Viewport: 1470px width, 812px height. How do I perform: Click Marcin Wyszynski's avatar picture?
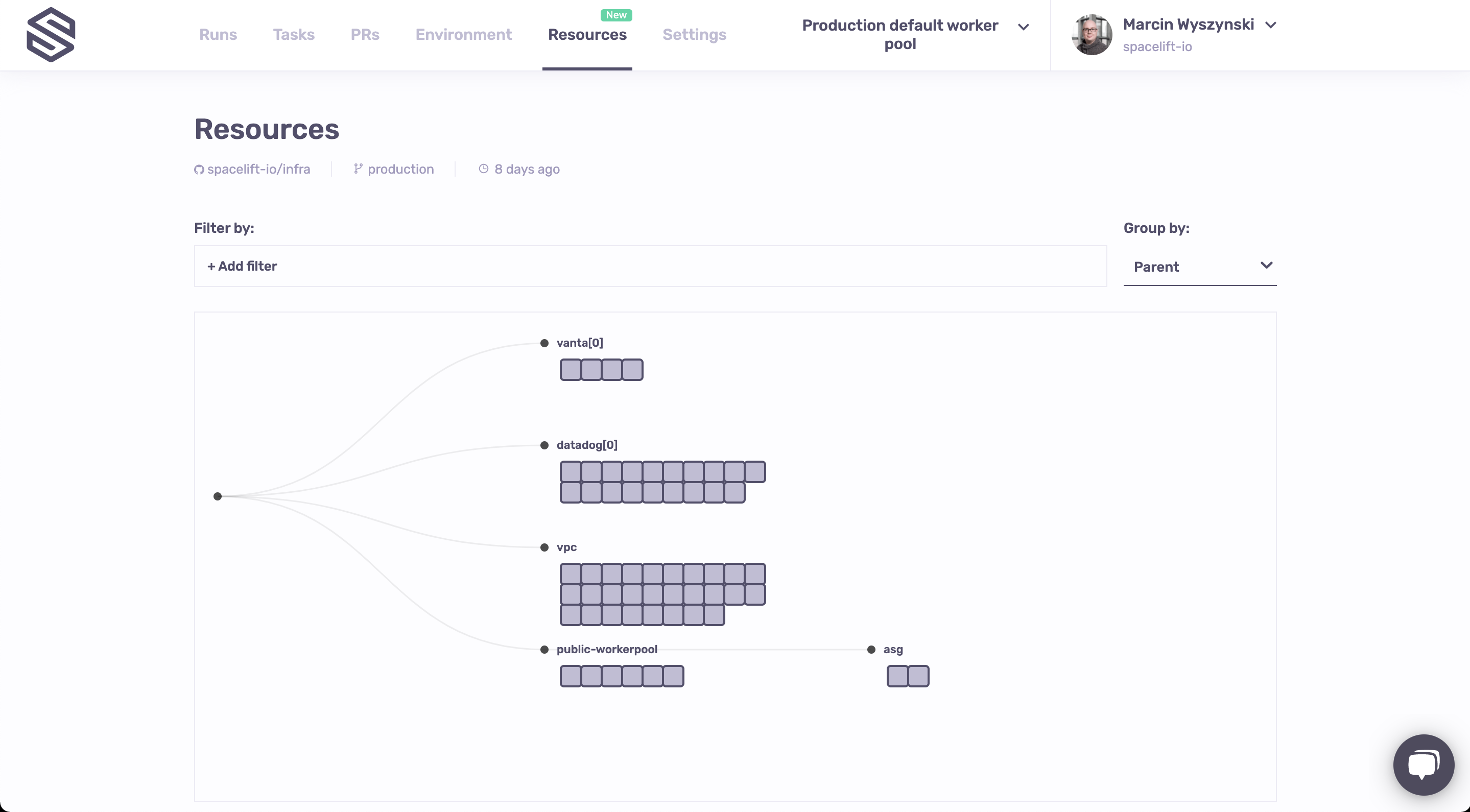1091,35
